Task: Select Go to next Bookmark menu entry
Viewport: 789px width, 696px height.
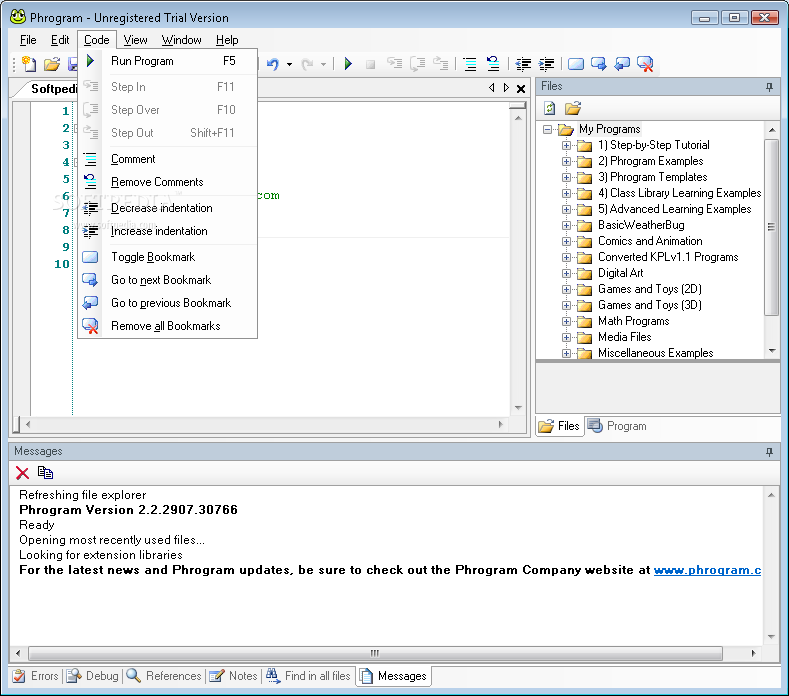Action: (x=168, y=280)
